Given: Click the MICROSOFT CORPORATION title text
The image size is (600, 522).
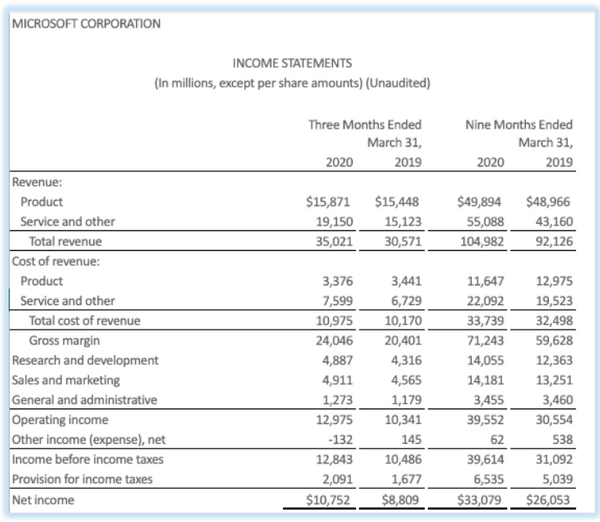Looking at the screenshot, I should tap(85, 24).
